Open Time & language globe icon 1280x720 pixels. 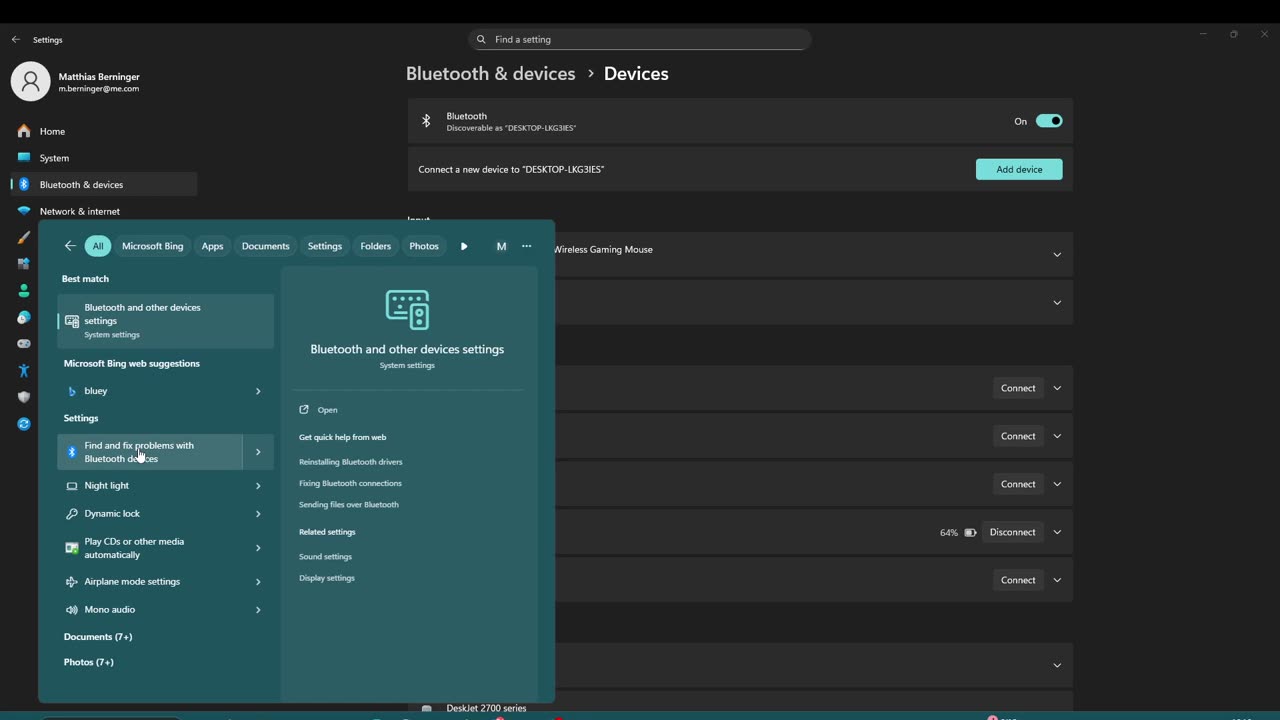[24, 317]
